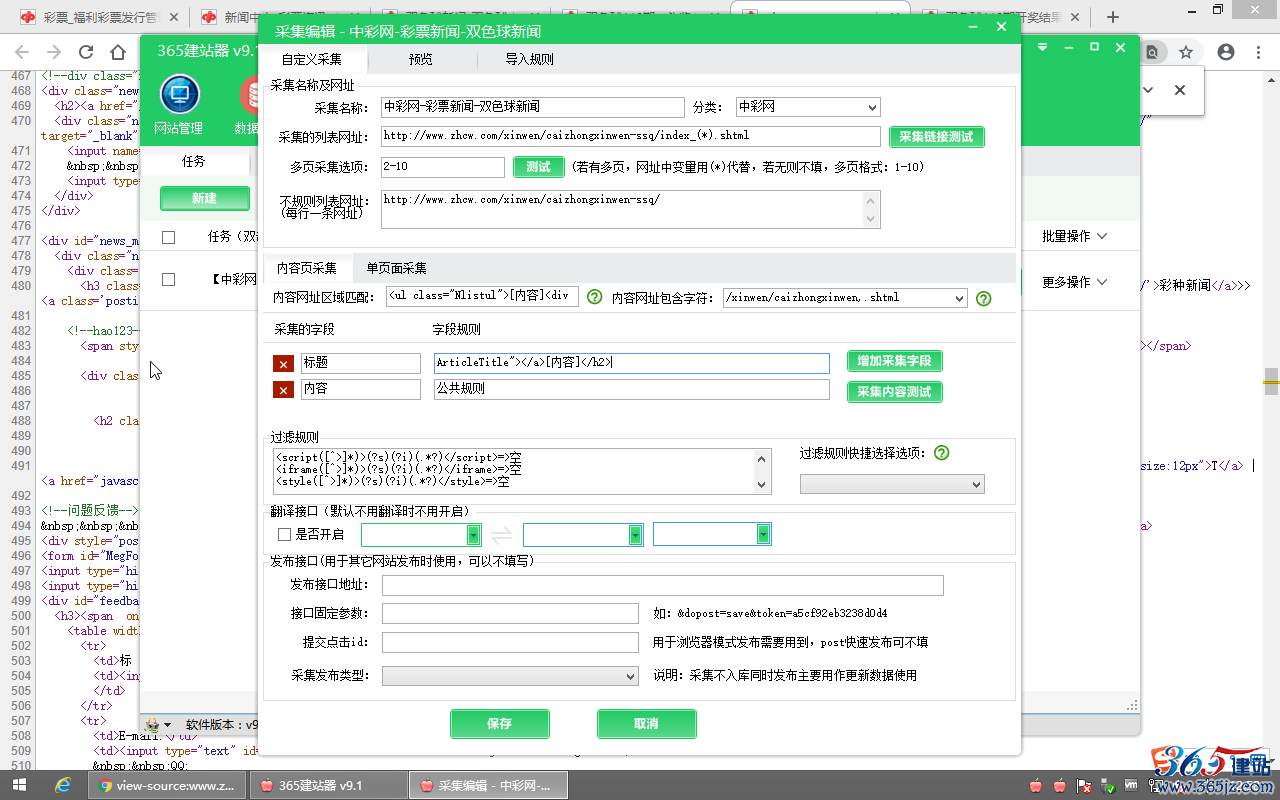
Task: Open the browser profile avatar
Action: 1226,52
